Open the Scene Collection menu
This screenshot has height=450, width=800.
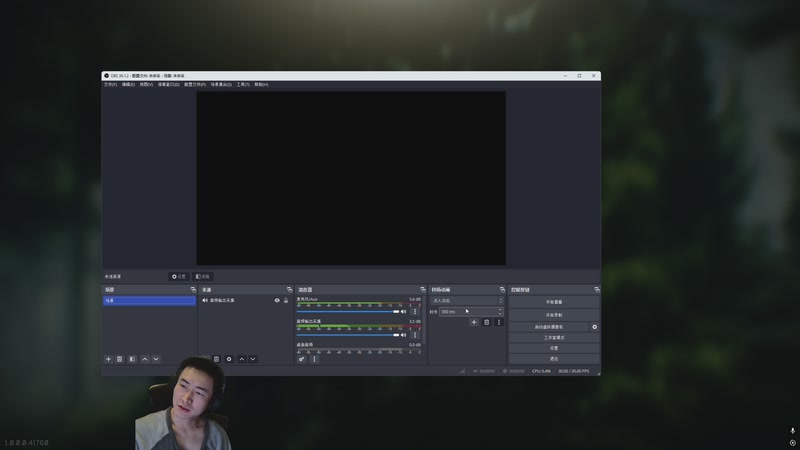pos(221,85)
